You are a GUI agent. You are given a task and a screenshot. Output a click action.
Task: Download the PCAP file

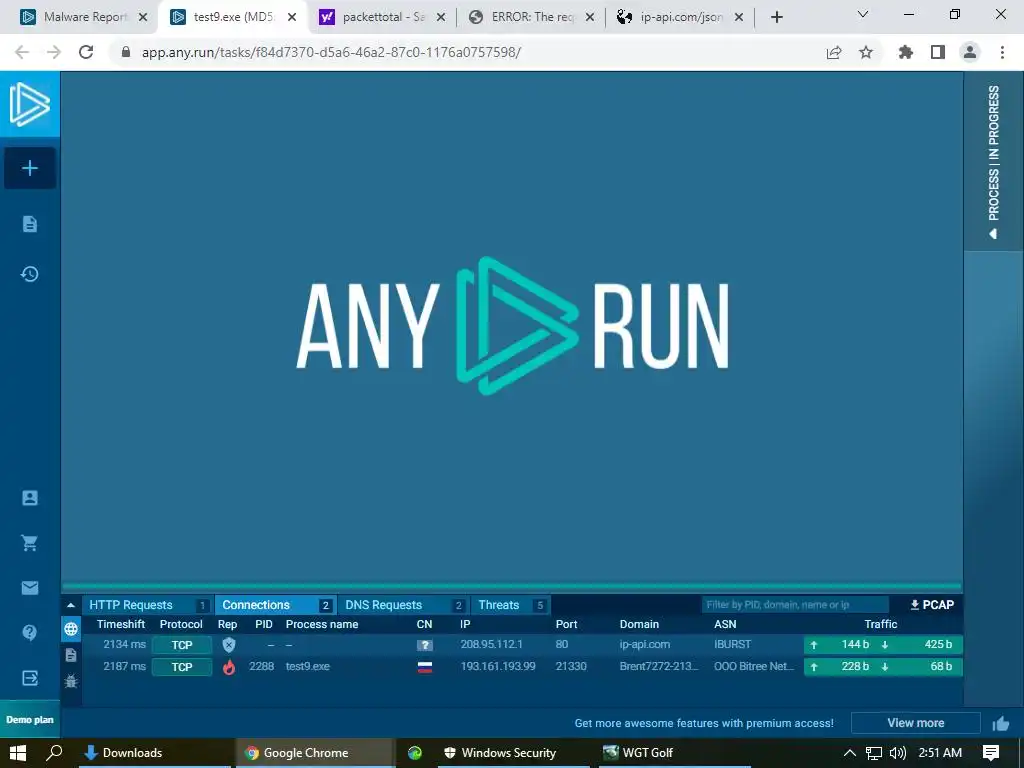932,605
